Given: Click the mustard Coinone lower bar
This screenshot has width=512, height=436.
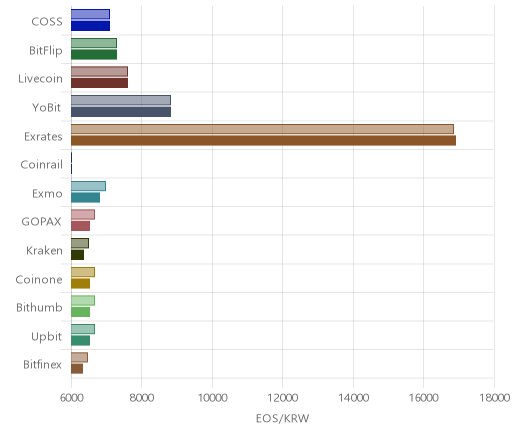Looking at the screenshot, I should tap(80, 284).
